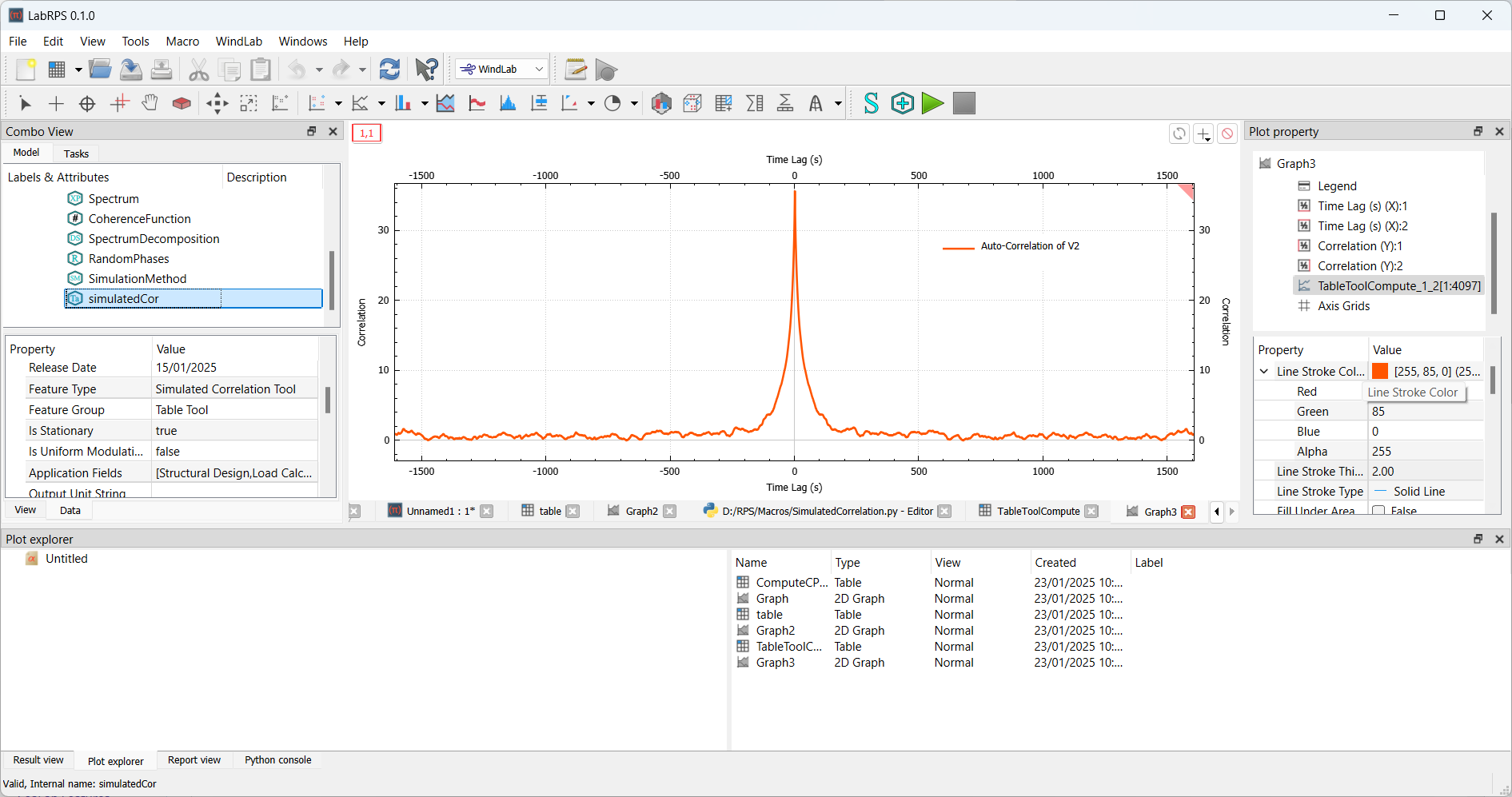
Task: Switch to the Tasks tab
Action: [x=76, y=153]
